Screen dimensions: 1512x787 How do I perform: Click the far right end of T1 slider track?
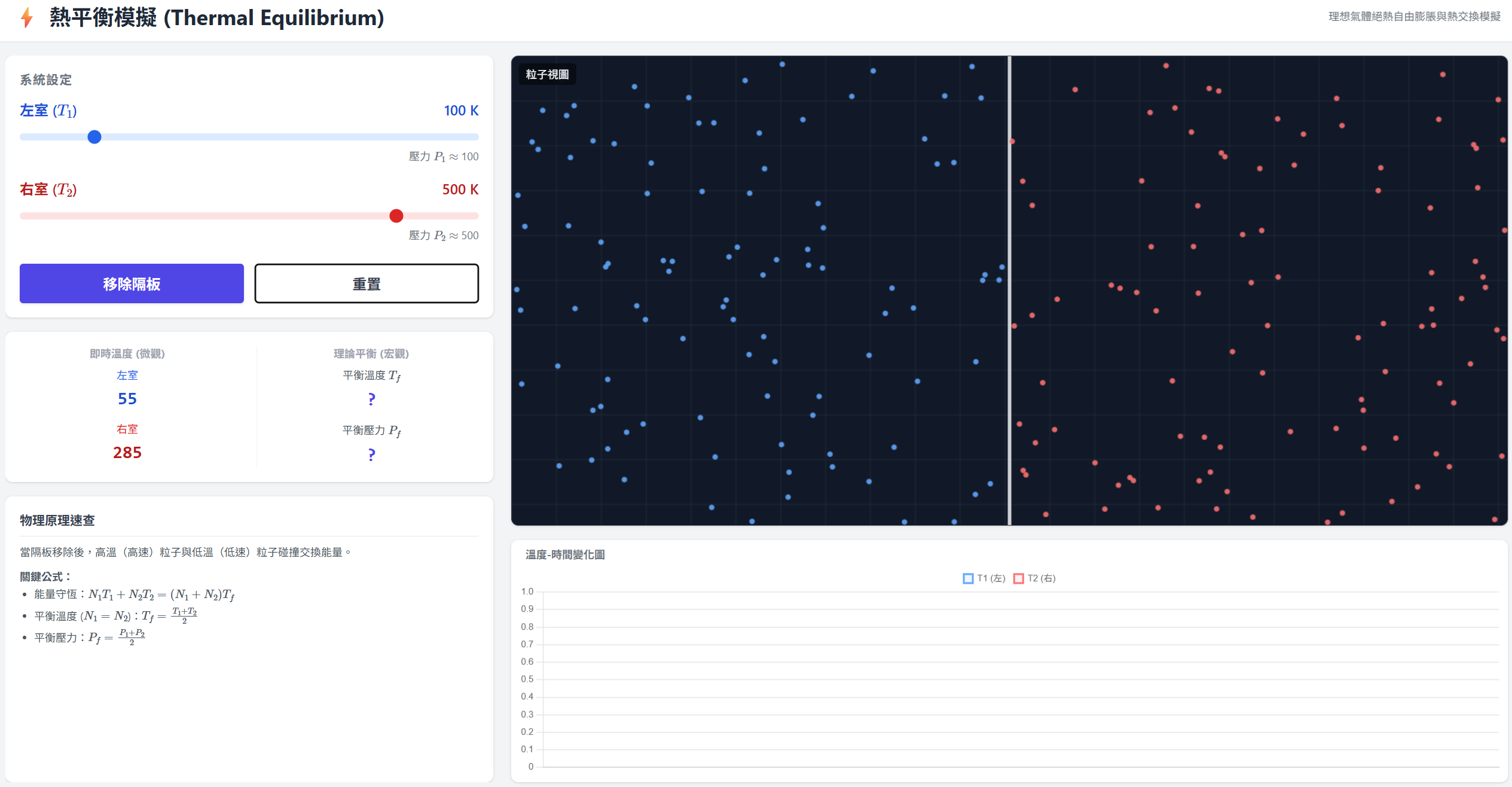pyautogui.click(x=476, y=137)
